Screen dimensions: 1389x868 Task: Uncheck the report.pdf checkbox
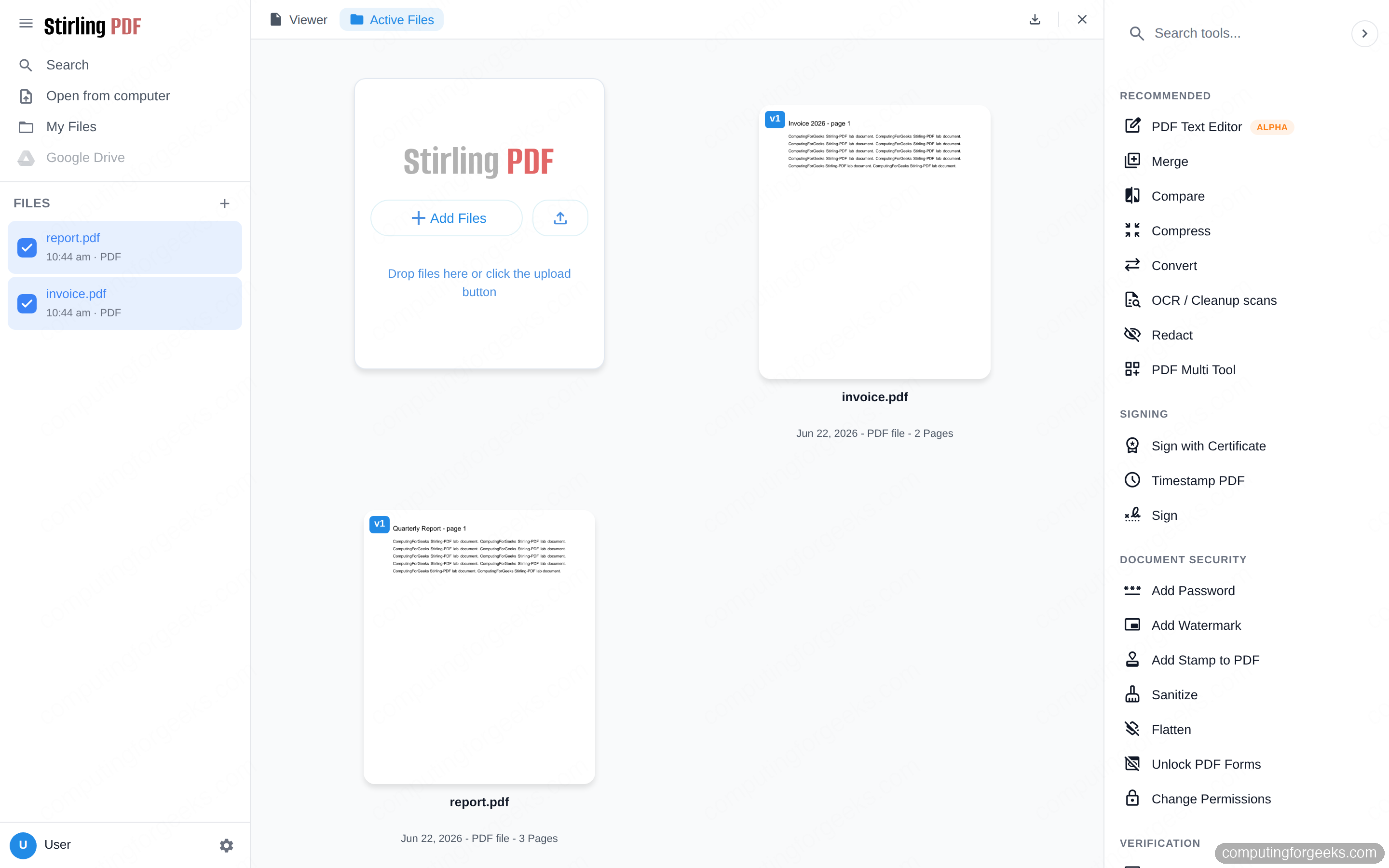[x=27, y=248]
